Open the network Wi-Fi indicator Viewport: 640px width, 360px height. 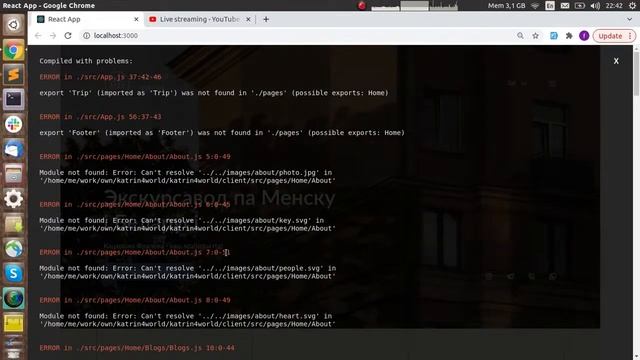tap(535, 6)
